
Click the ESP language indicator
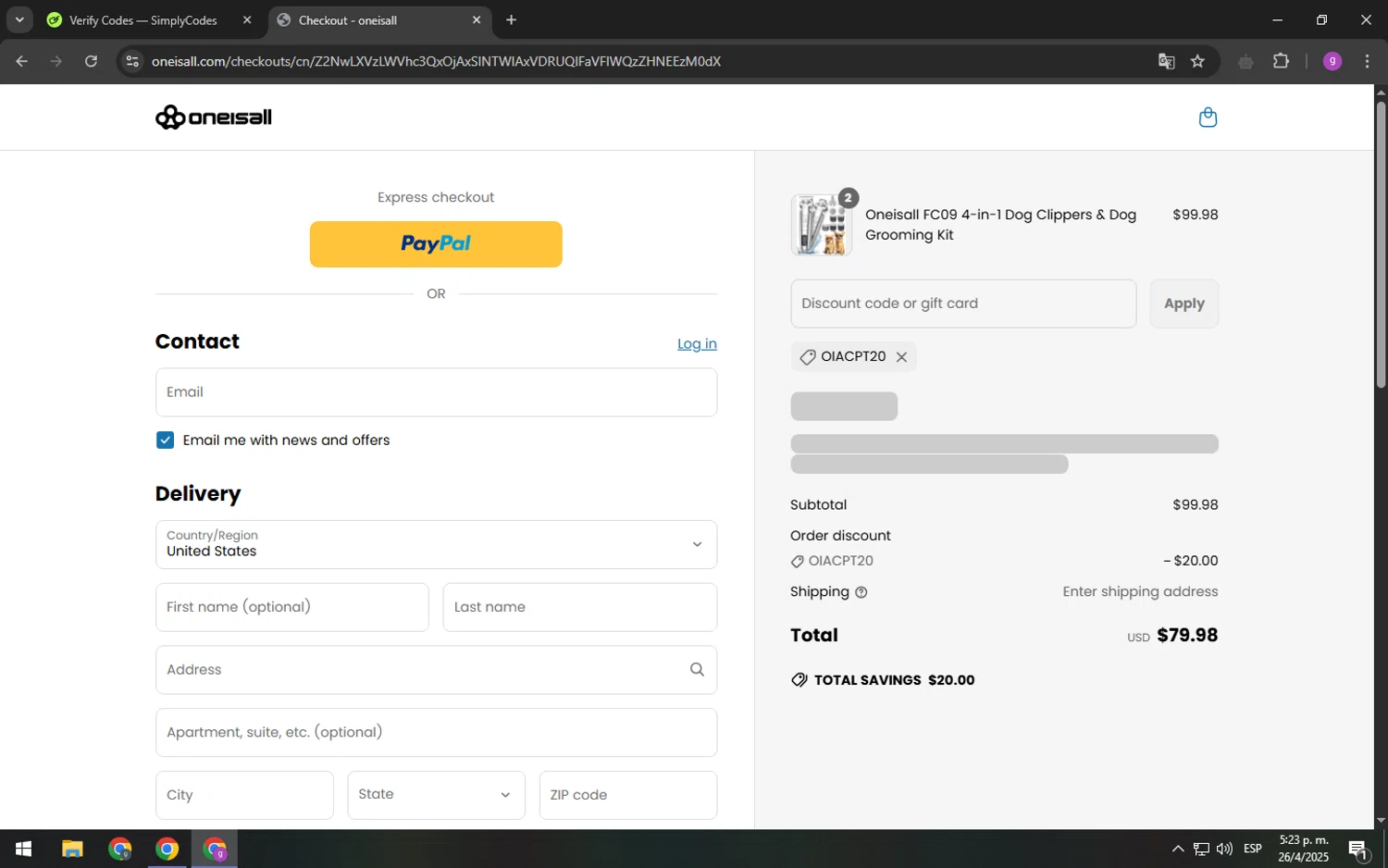tap(1253, 849)
